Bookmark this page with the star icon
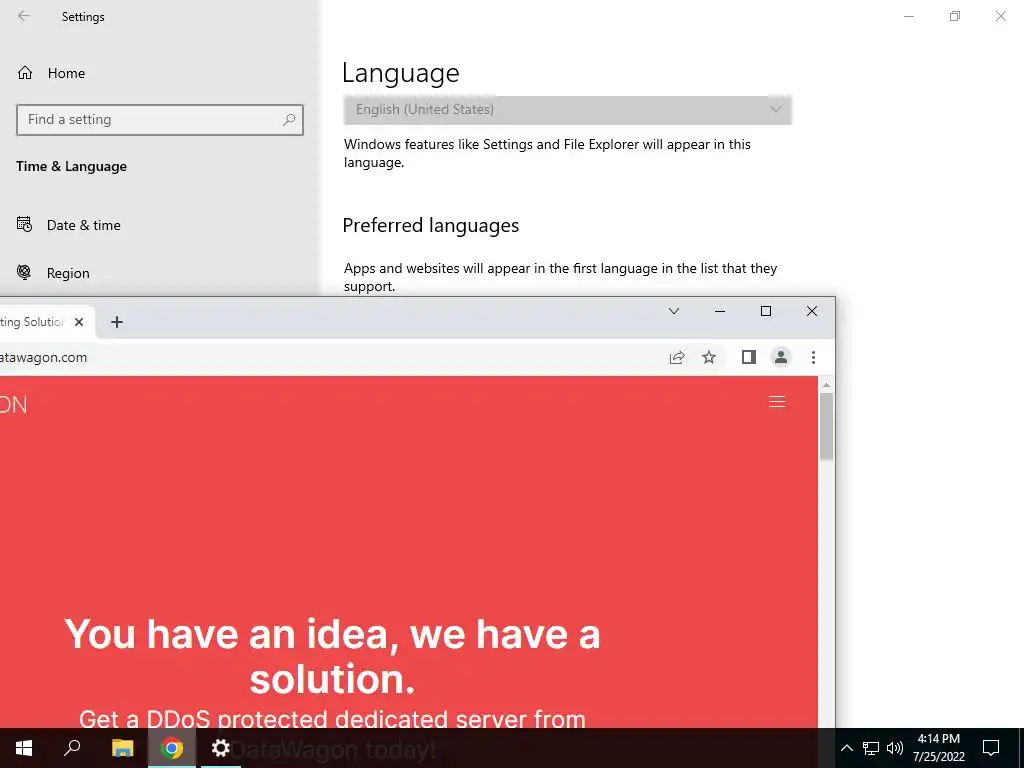 pos(709,357)
